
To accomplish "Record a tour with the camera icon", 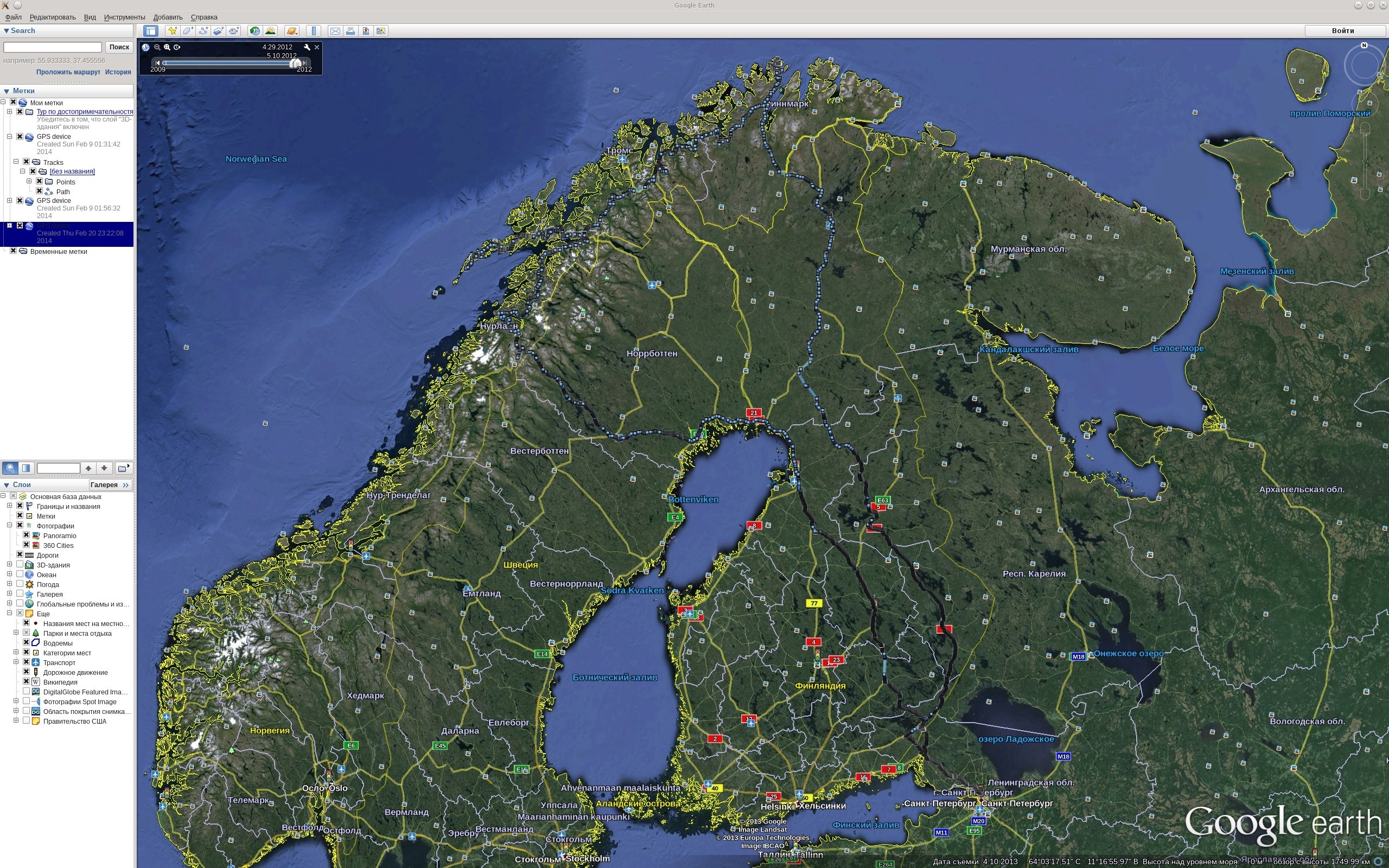I will 234,31.
